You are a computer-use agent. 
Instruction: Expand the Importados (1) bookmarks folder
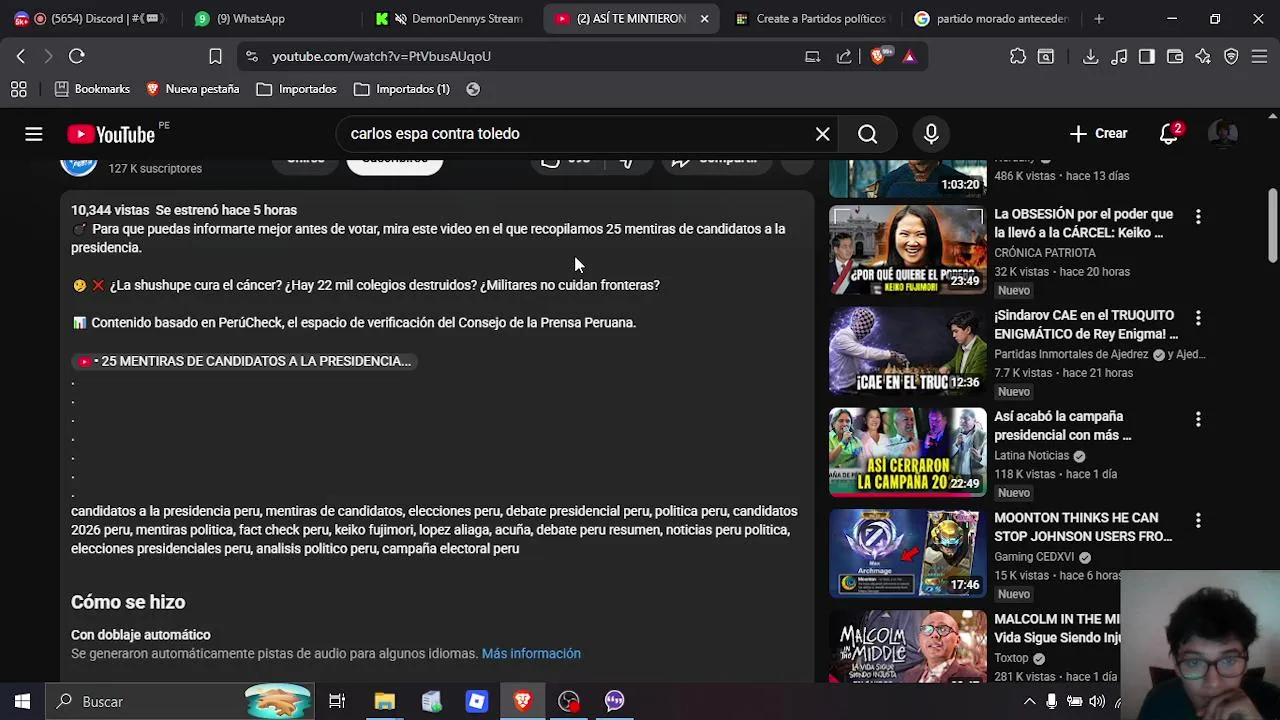(x=402, y=89)
